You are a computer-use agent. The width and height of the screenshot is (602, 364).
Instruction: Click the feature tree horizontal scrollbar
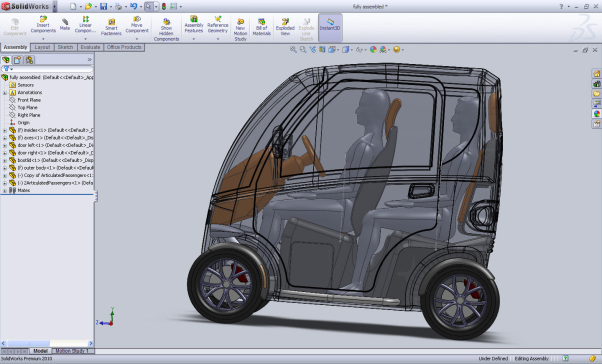pos(47,343)
